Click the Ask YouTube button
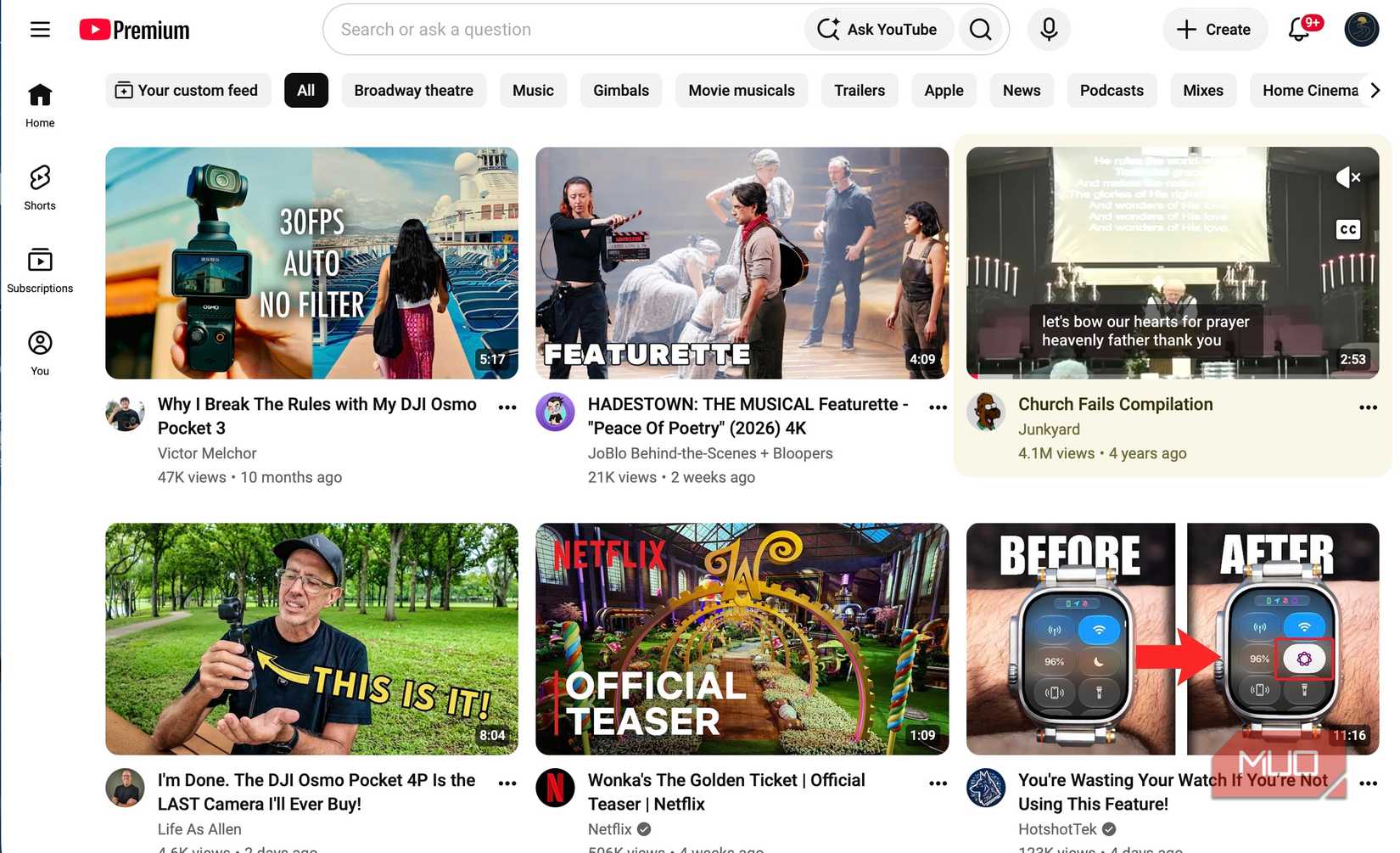 tap(878, 30)
